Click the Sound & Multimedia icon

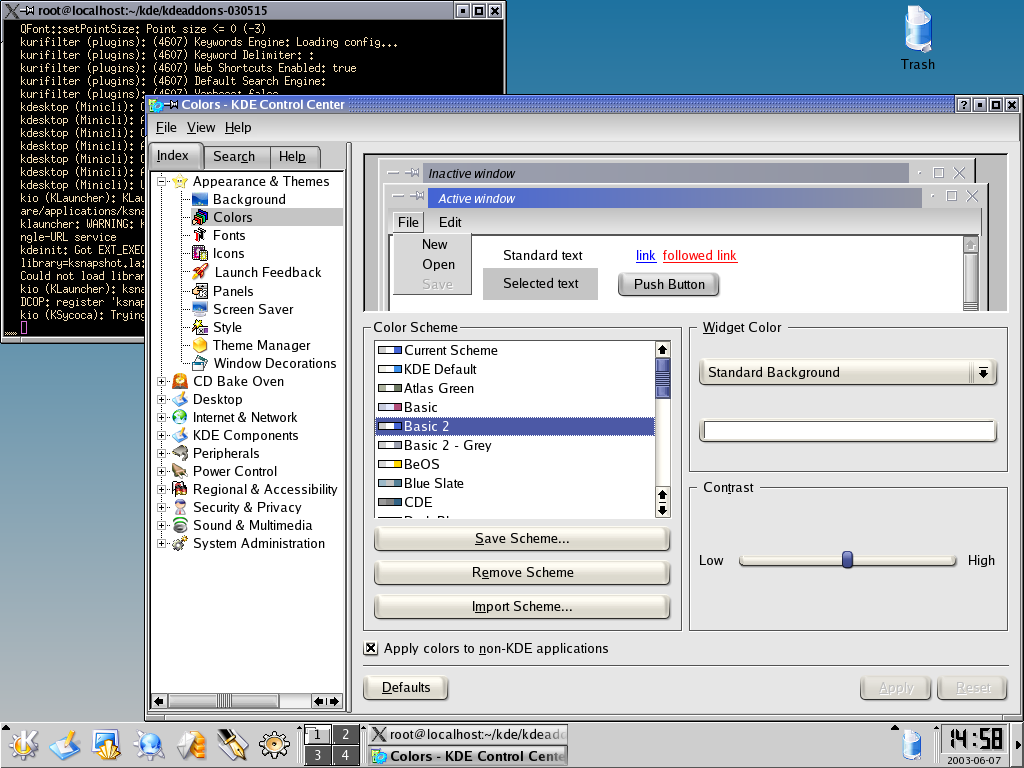(180, 525)
